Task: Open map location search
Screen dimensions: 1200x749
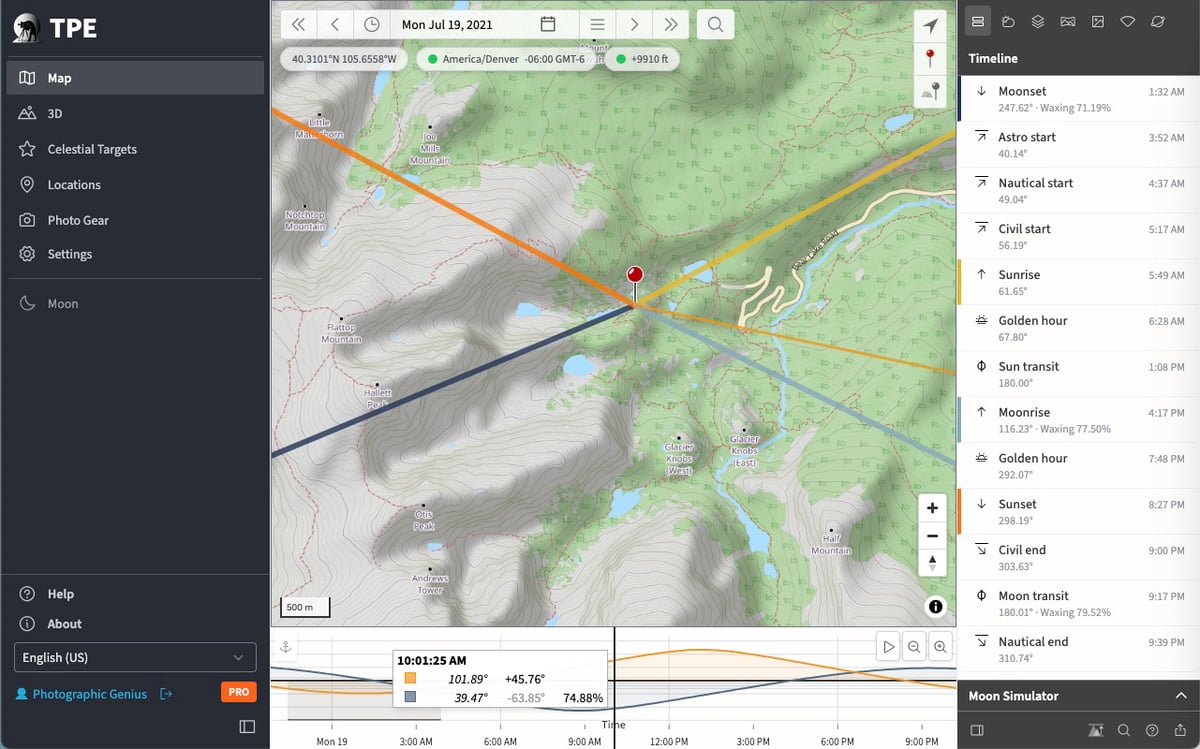Action: pyautogui.click(x=715, y=24)
